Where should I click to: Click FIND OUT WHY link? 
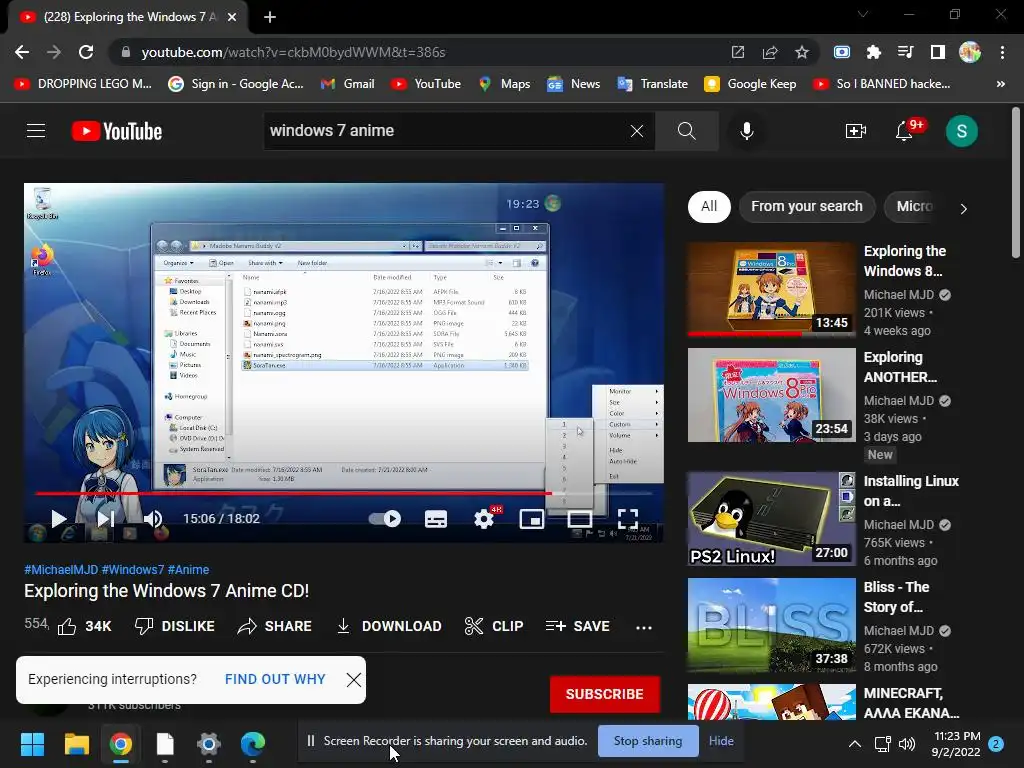[275, 679]
